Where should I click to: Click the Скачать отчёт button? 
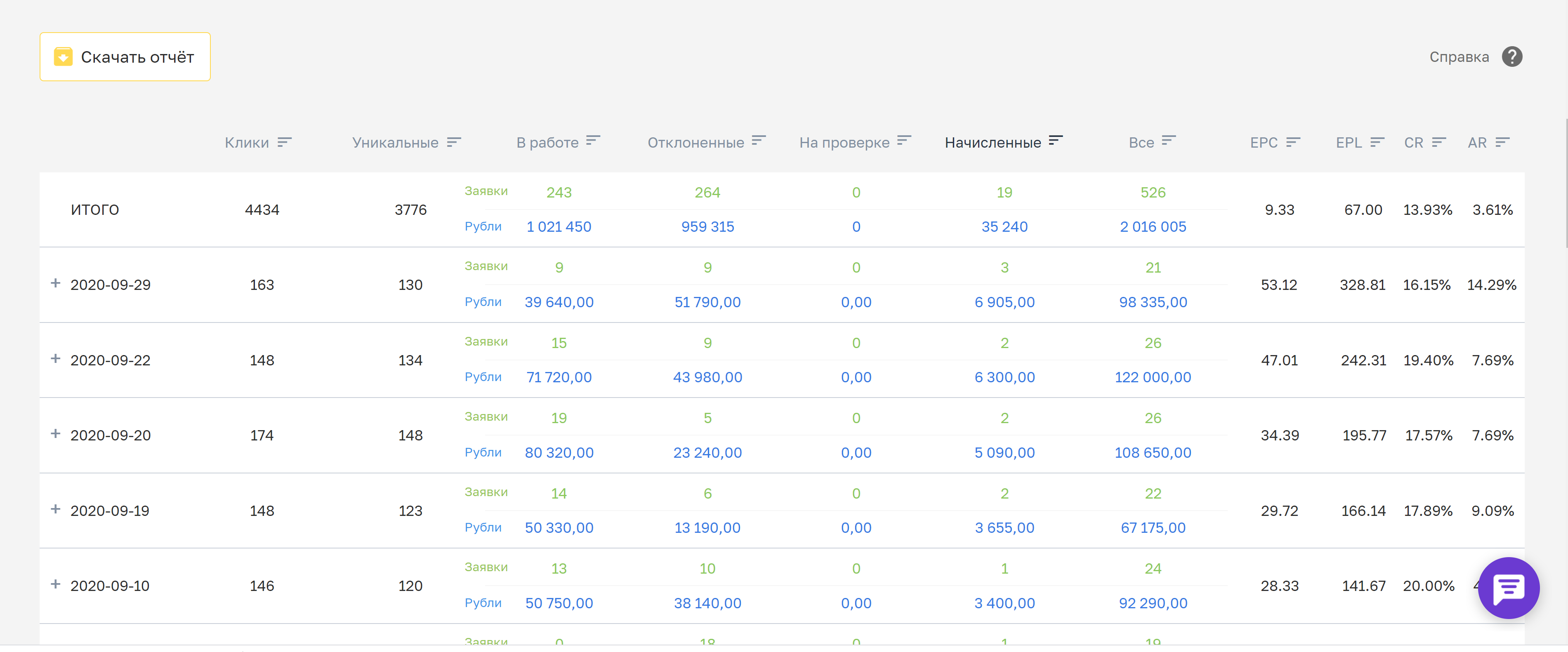point(125,56)
